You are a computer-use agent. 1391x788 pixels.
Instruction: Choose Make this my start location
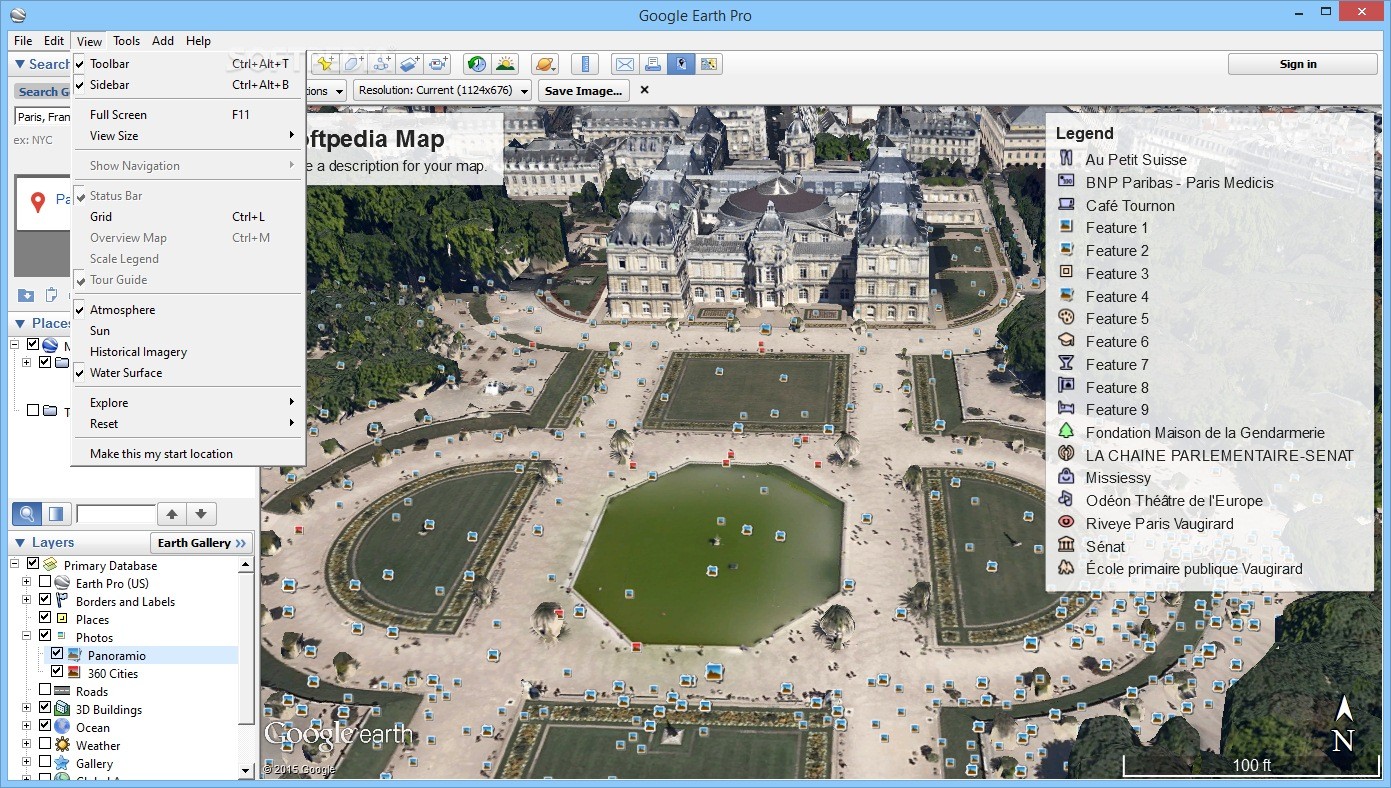tap(189, 454)
